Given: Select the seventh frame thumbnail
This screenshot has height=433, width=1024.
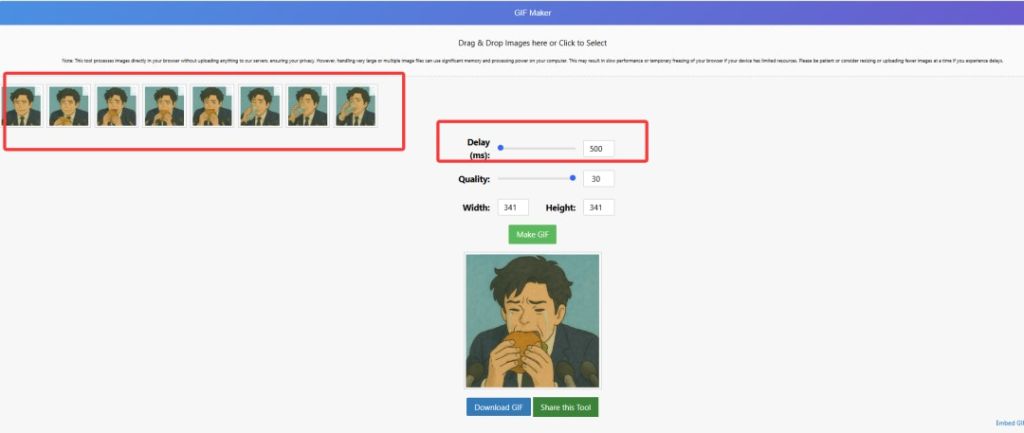Looking at the screenshot, I should (307, 105).
